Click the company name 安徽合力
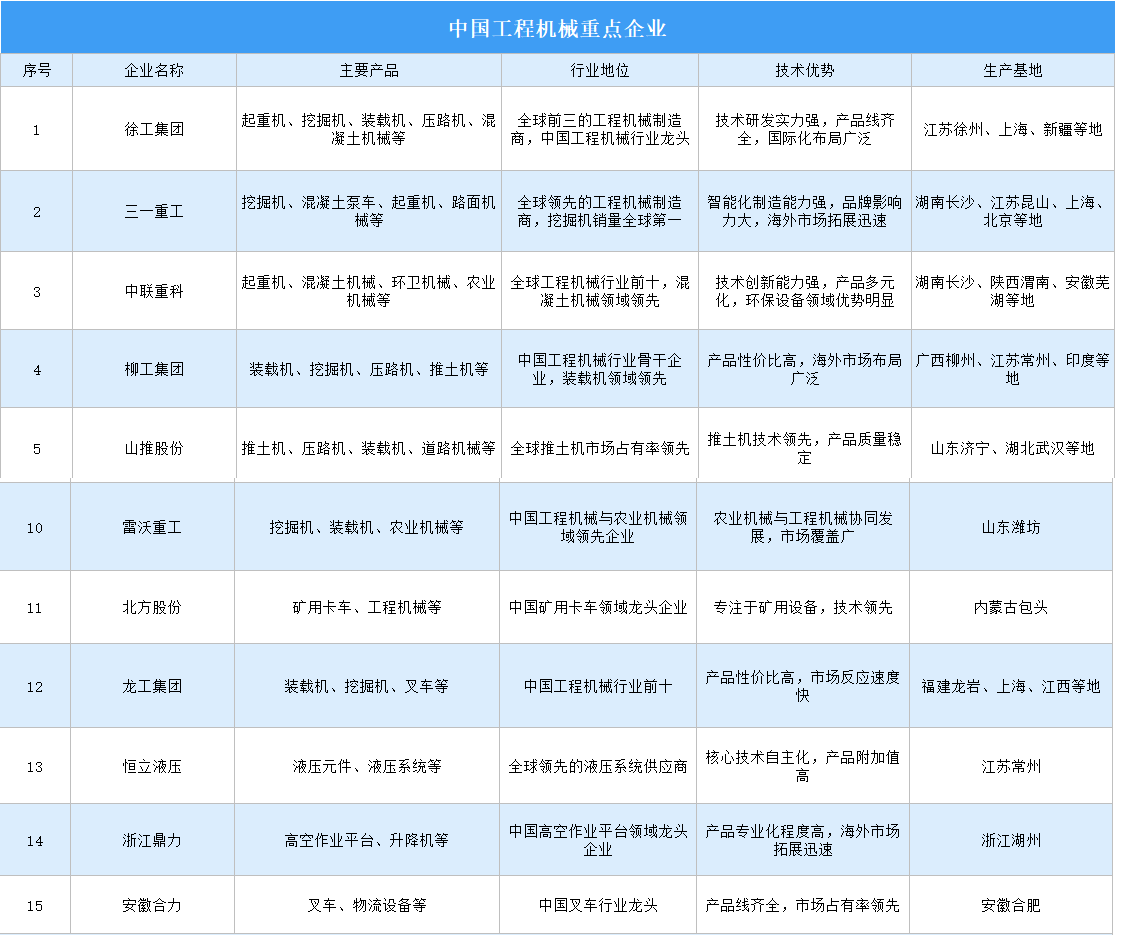Image resolution: width=1124 pixels, height=936 pixels. click(152, 906)
